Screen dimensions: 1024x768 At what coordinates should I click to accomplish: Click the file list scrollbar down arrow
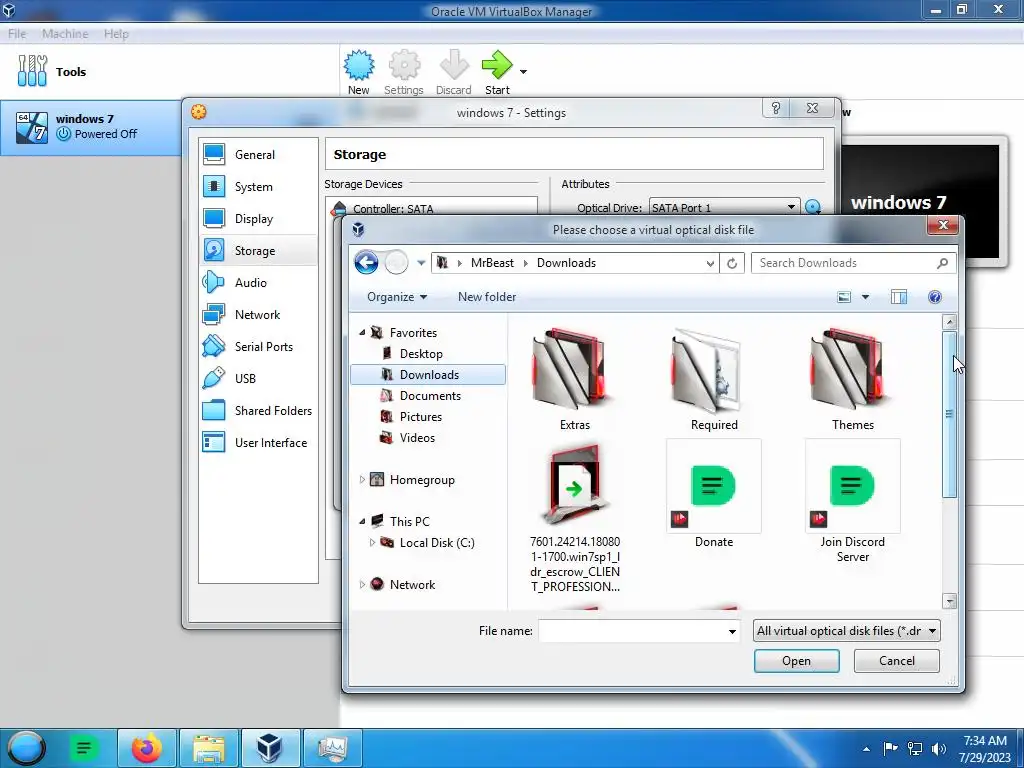click(x=950, y=601)
